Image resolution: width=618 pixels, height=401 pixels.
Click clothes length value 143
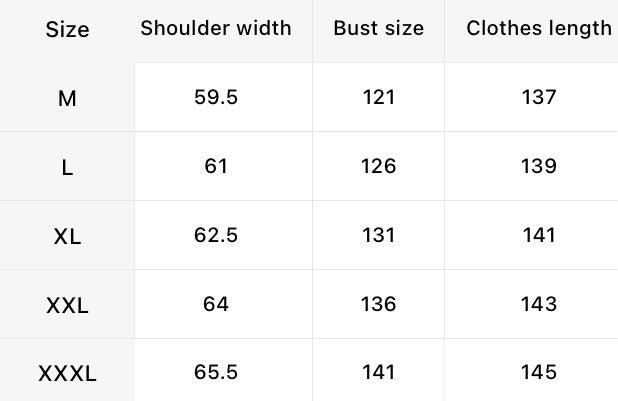pyautogui.click(x=539, y=304)
